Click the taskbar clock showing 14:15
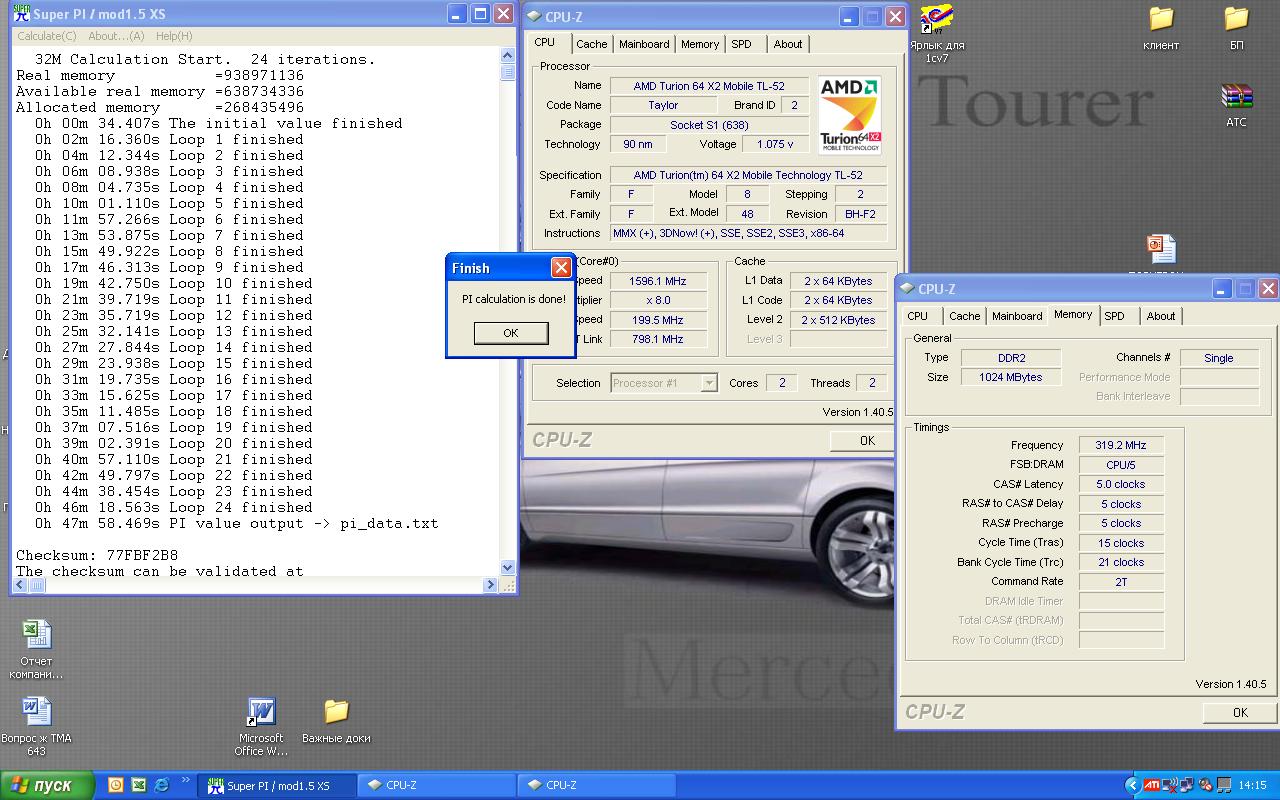 click(x=1252, y=785)
